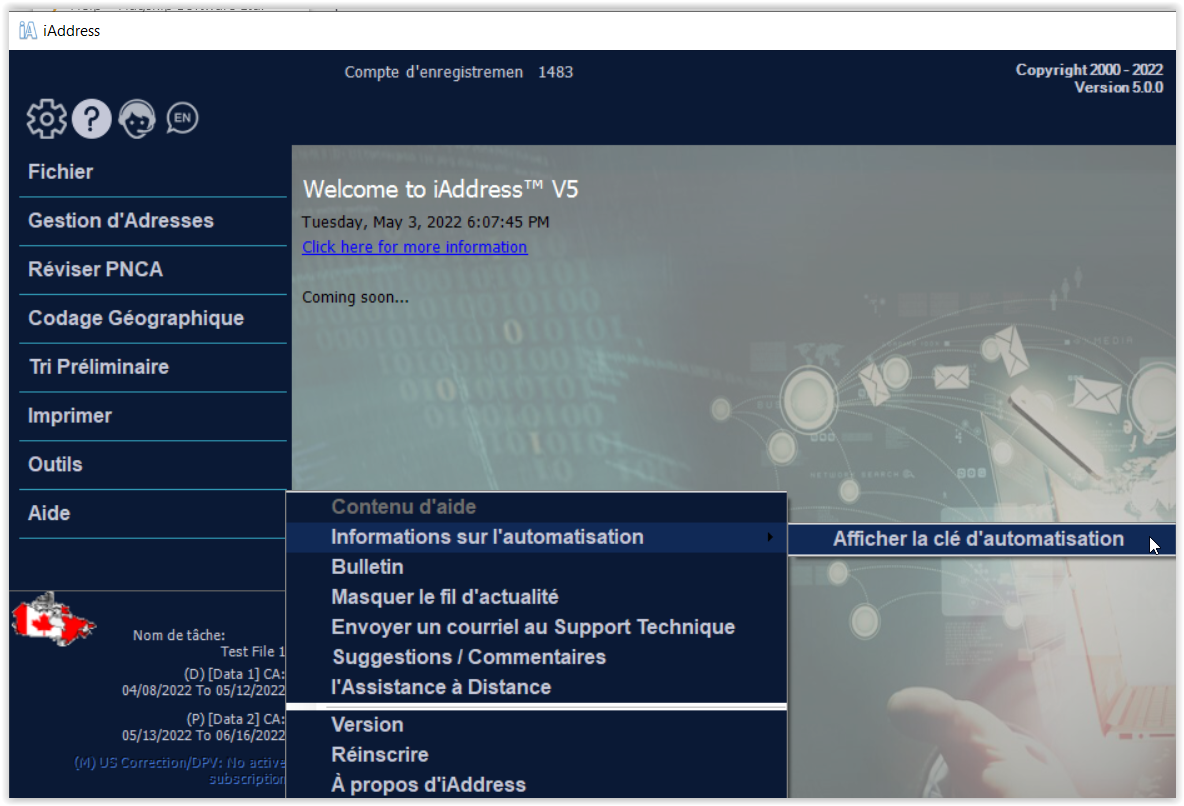Click the registration count '1483'

(x=556, y=72)
